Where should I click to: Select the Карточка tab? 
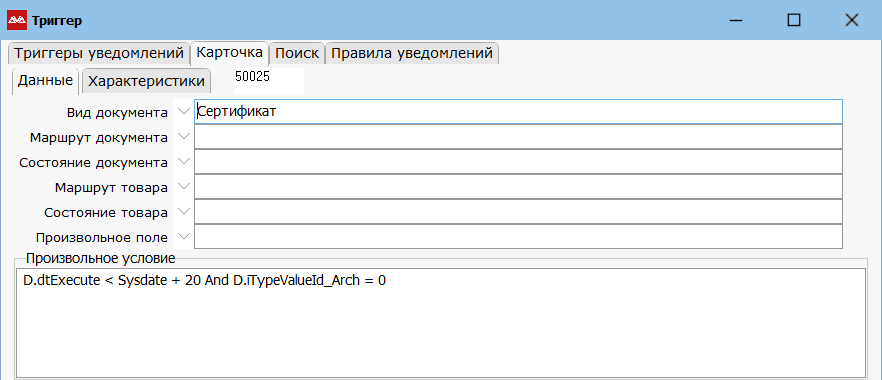point(230,53)
